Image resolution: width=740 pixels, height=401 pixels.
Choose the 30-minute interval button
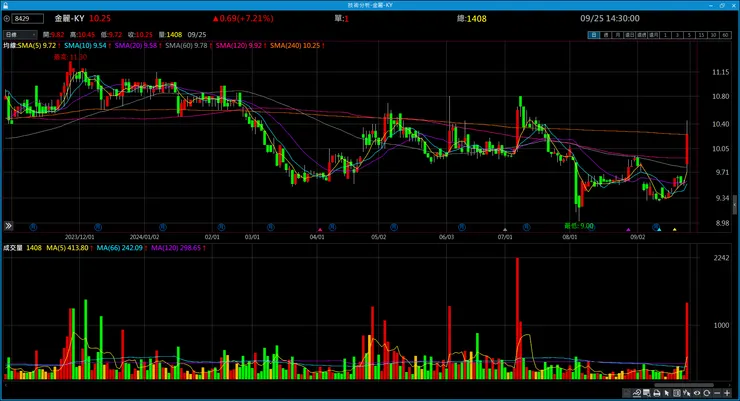click(x=713, y=35)
